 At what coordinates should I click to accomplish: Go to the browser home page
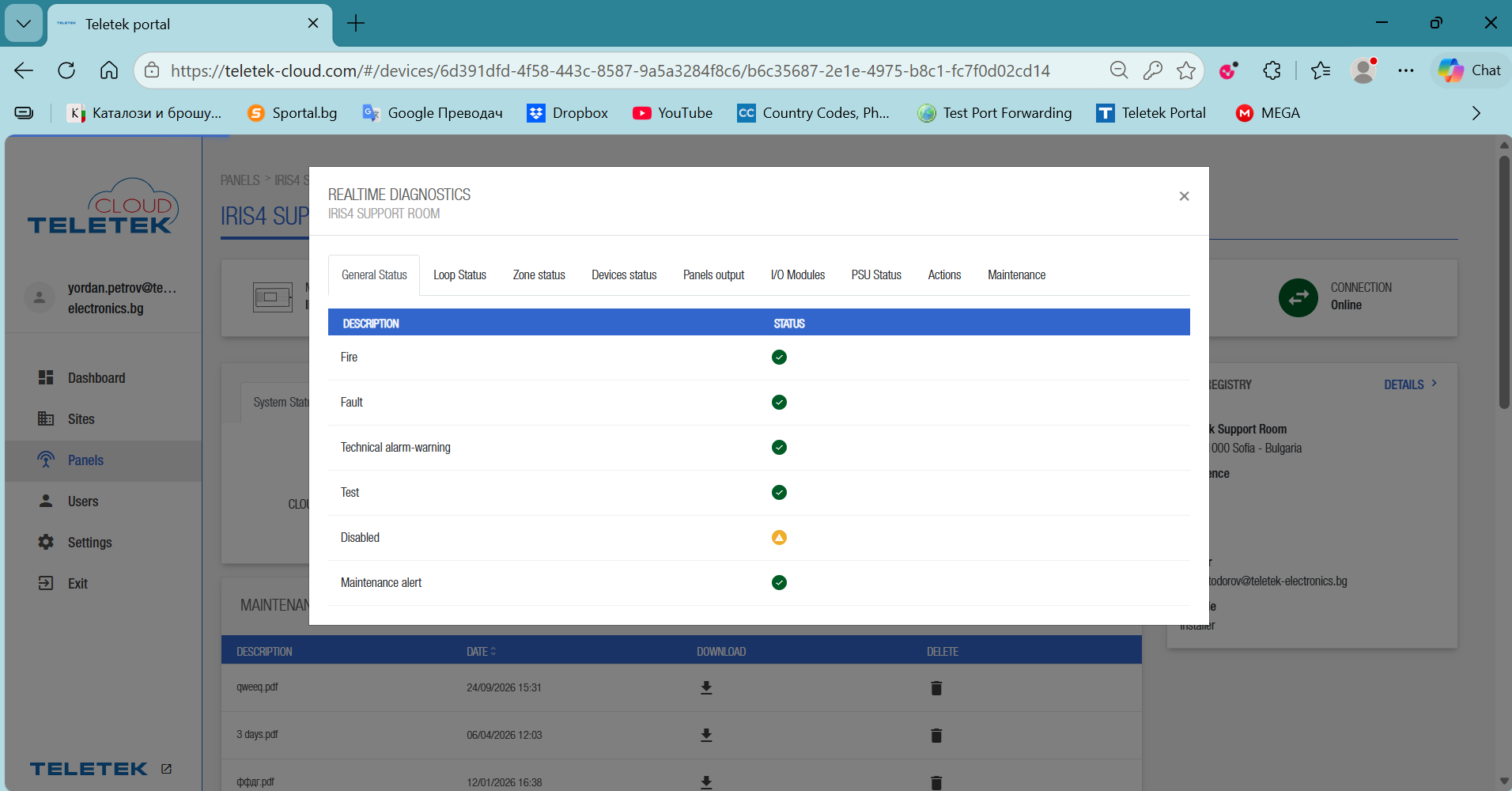click(109, 71)
